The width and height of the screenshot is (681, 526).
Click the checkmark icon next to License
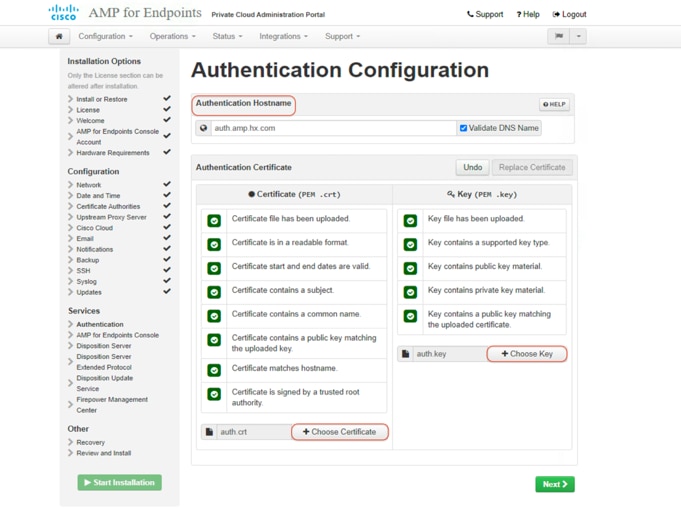167,109
